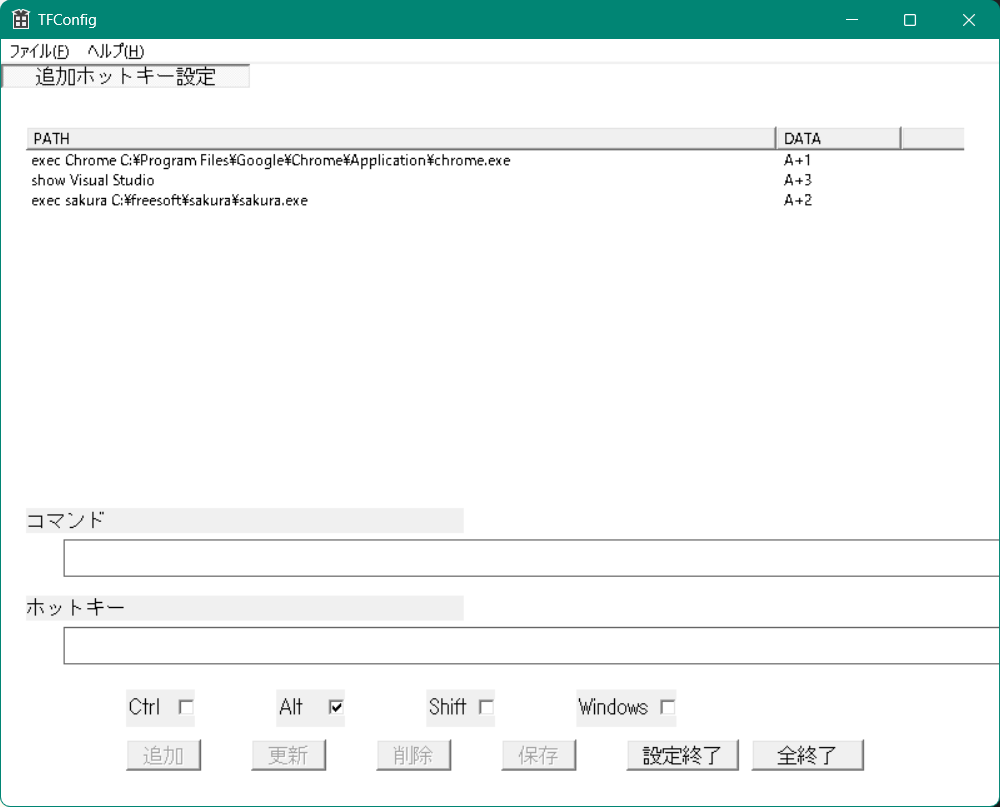
Task: Click the PATH column header
Action: (400, 138)
